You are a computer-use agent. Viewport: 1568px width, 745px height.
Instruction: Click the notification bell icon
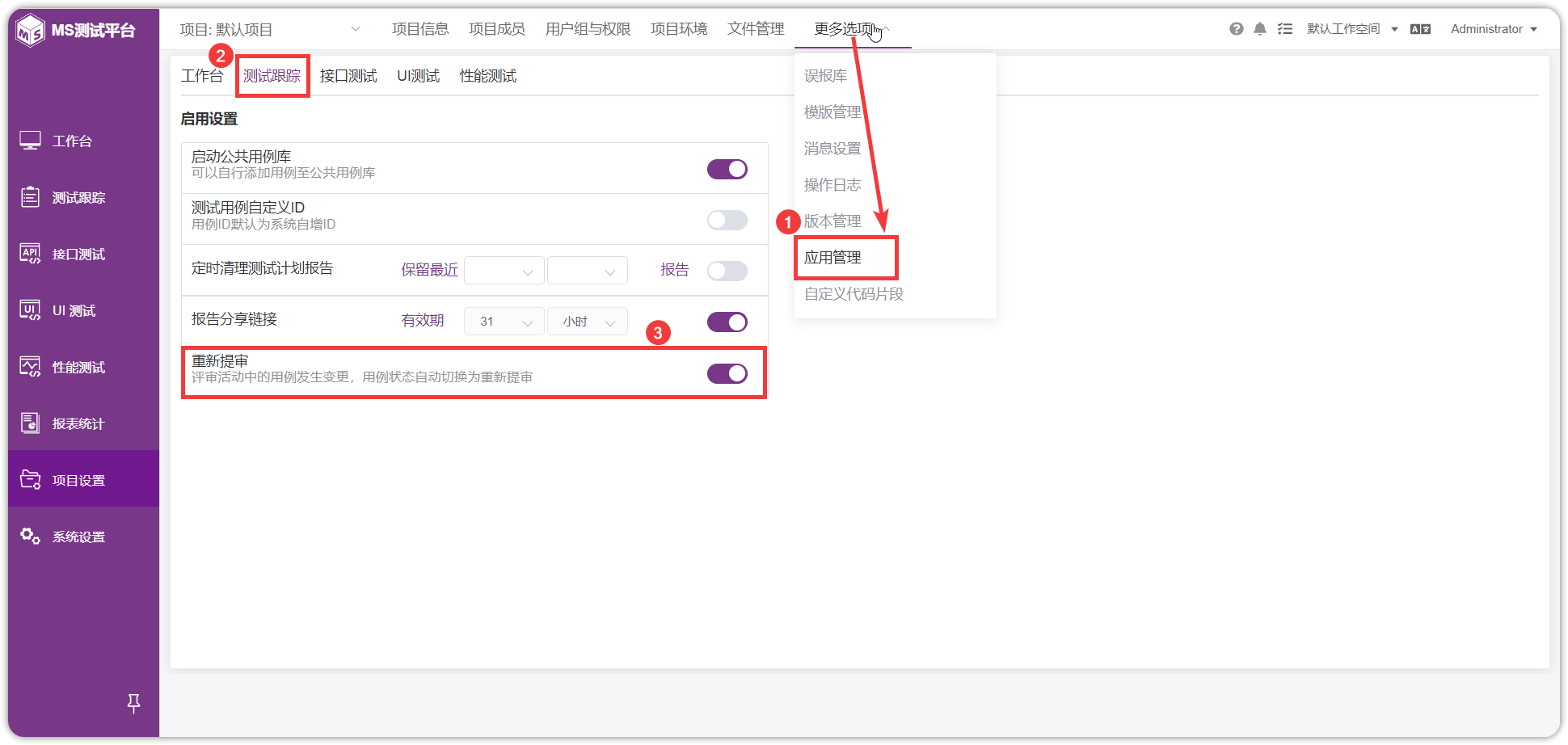point(1260,29)
